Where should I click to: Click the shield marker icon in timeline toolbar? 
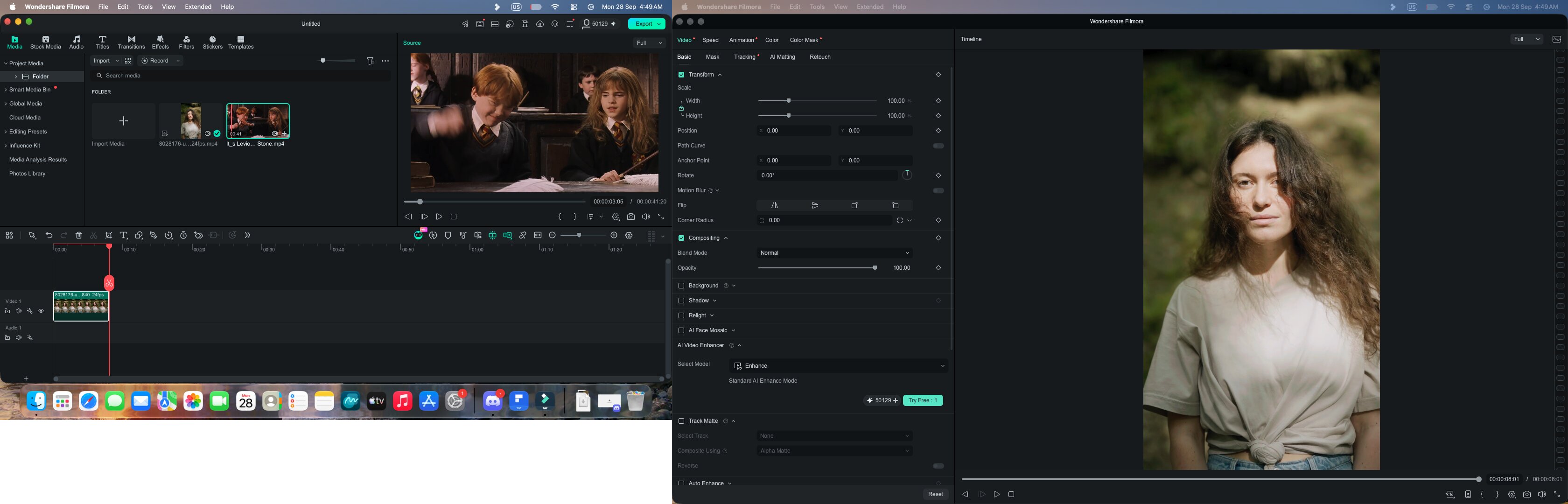tap(448, 236)
